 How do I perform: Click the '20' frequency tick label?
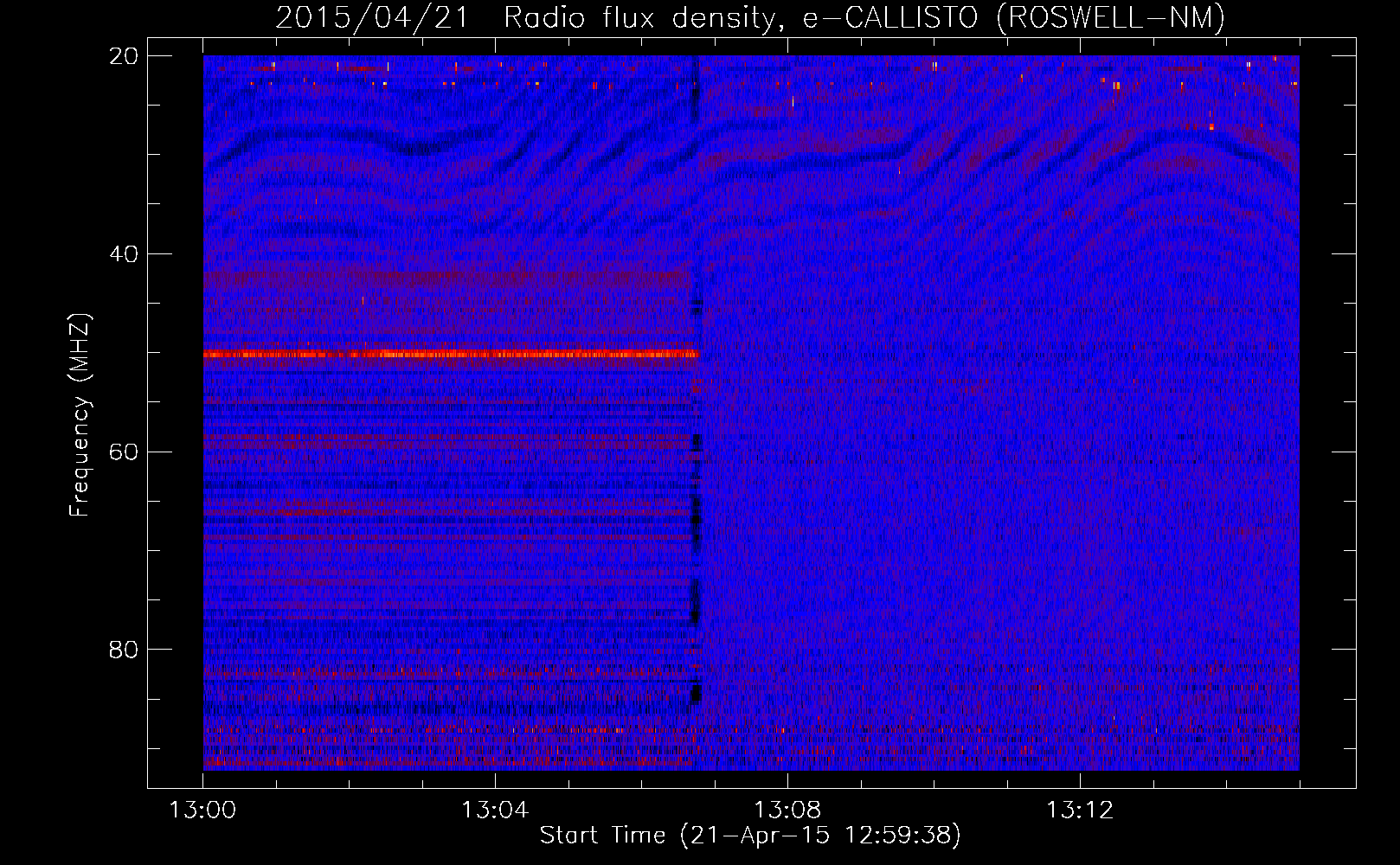click(x=124, y=56)
